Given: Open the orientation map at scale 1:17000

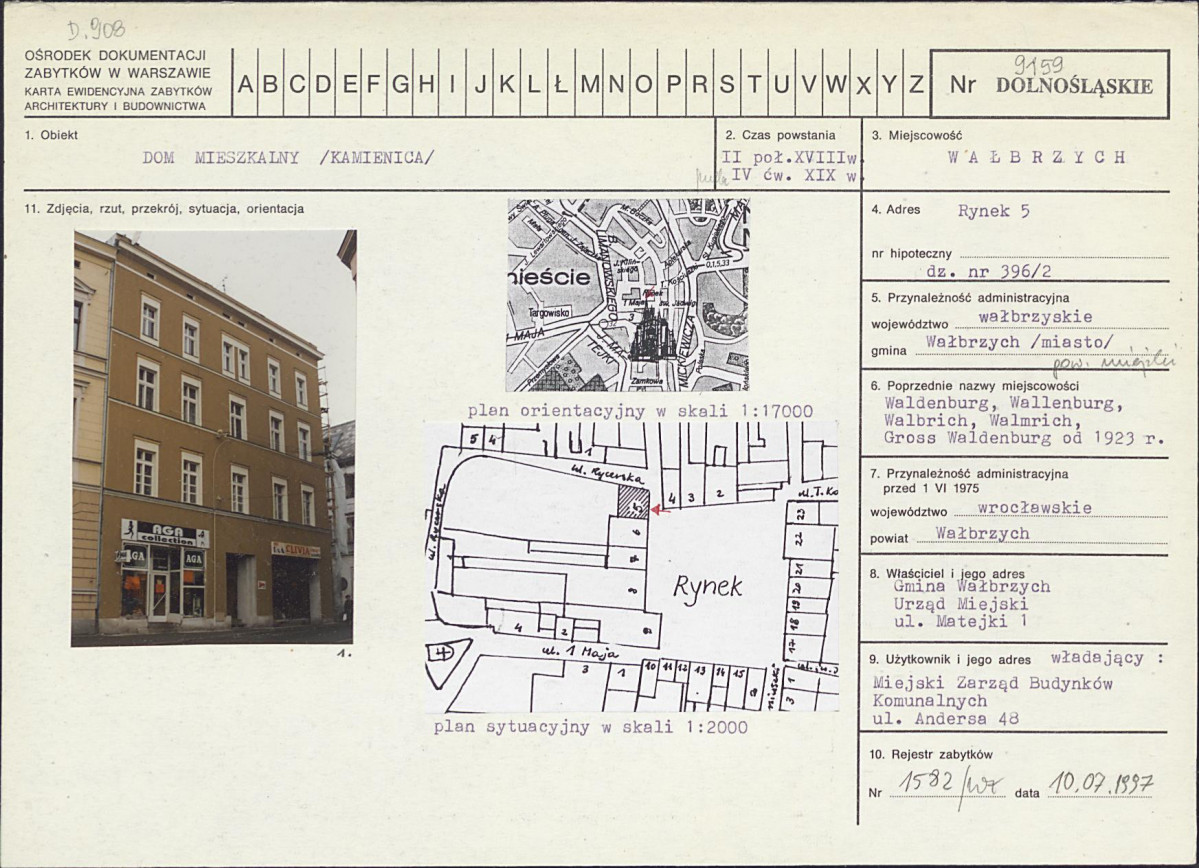Looking at the screenshot, I should pos(627,294).
